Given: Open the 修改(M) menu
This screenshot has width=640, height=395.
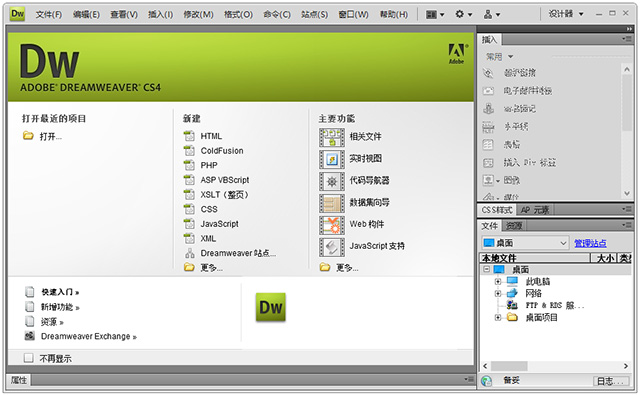Looking at the screenshot, I should [x=198, y=15].
